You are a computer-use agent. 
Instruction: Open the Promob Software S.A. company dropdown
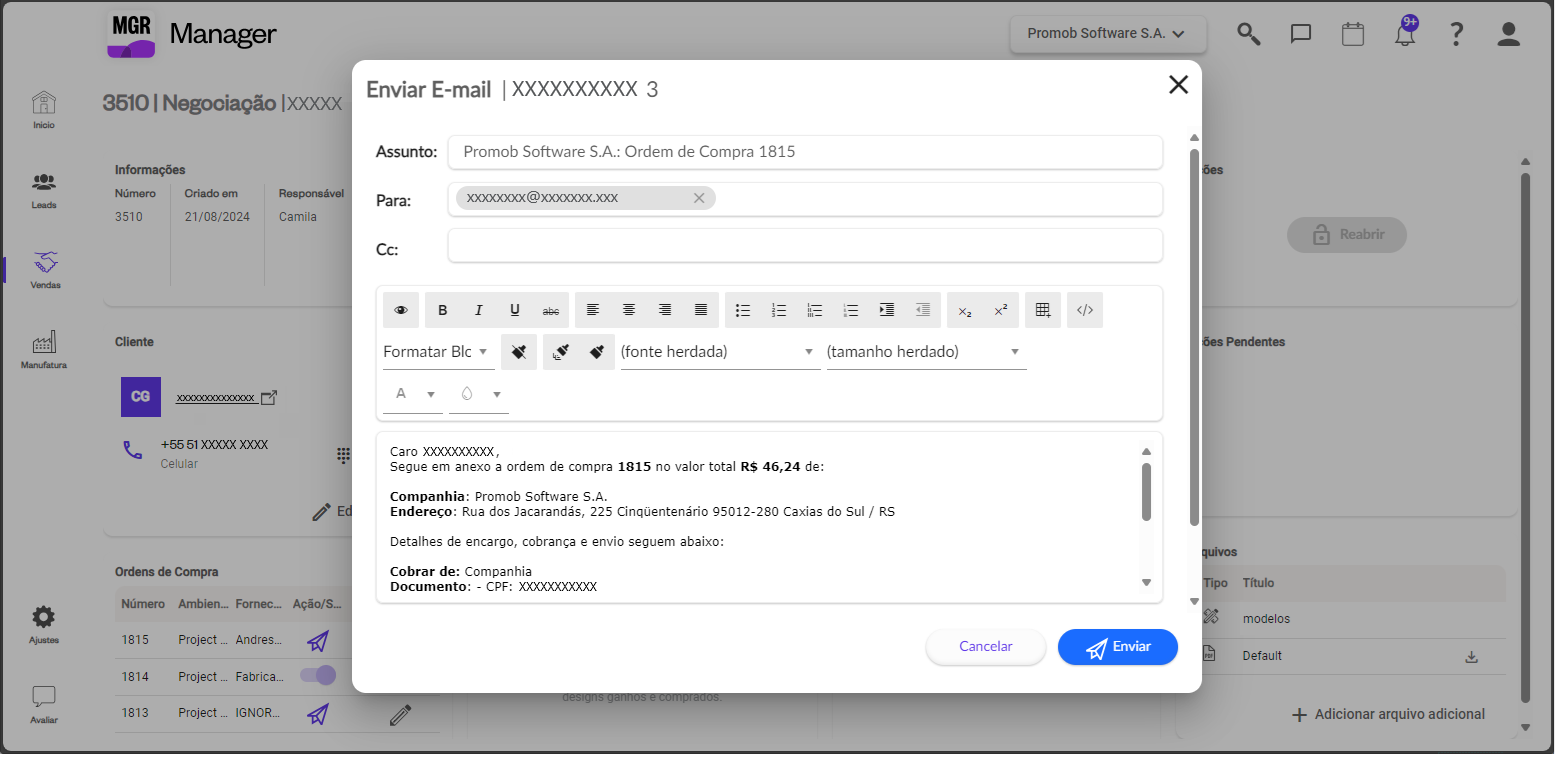pyautogui.click(x=1108, y=34)
